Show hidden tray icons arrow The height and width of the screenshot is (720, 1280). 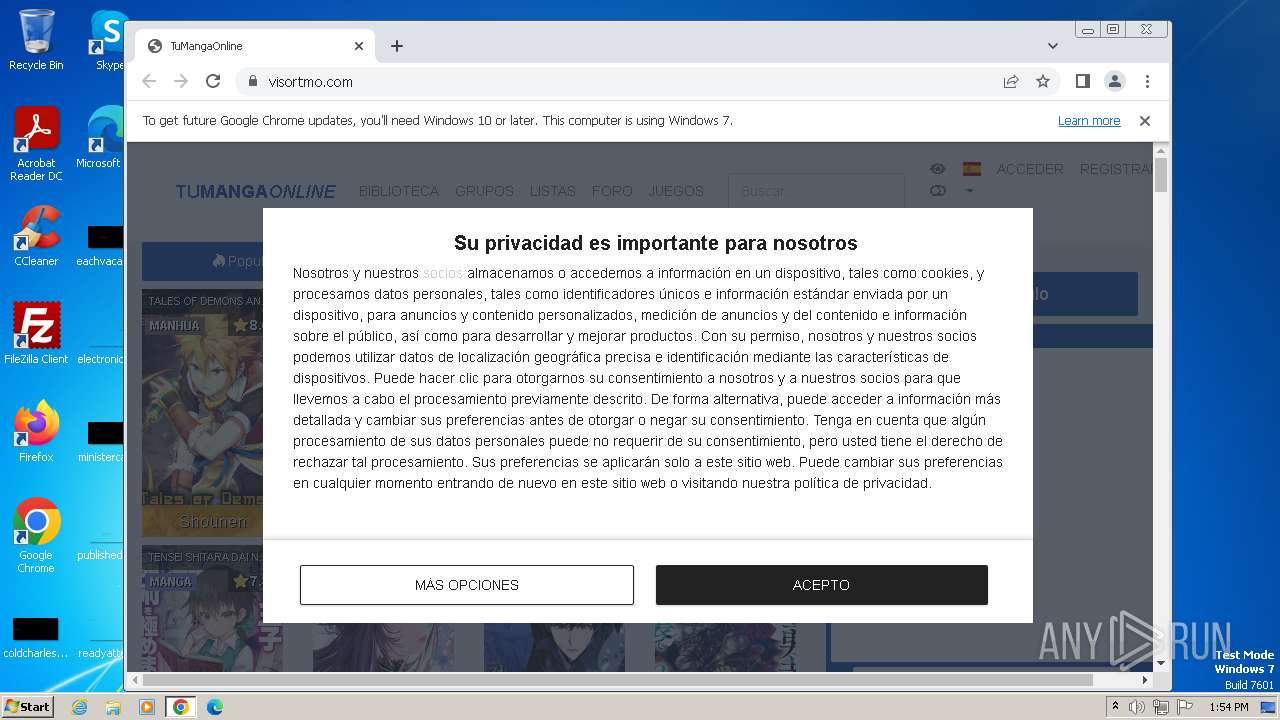click(1116, 706)
